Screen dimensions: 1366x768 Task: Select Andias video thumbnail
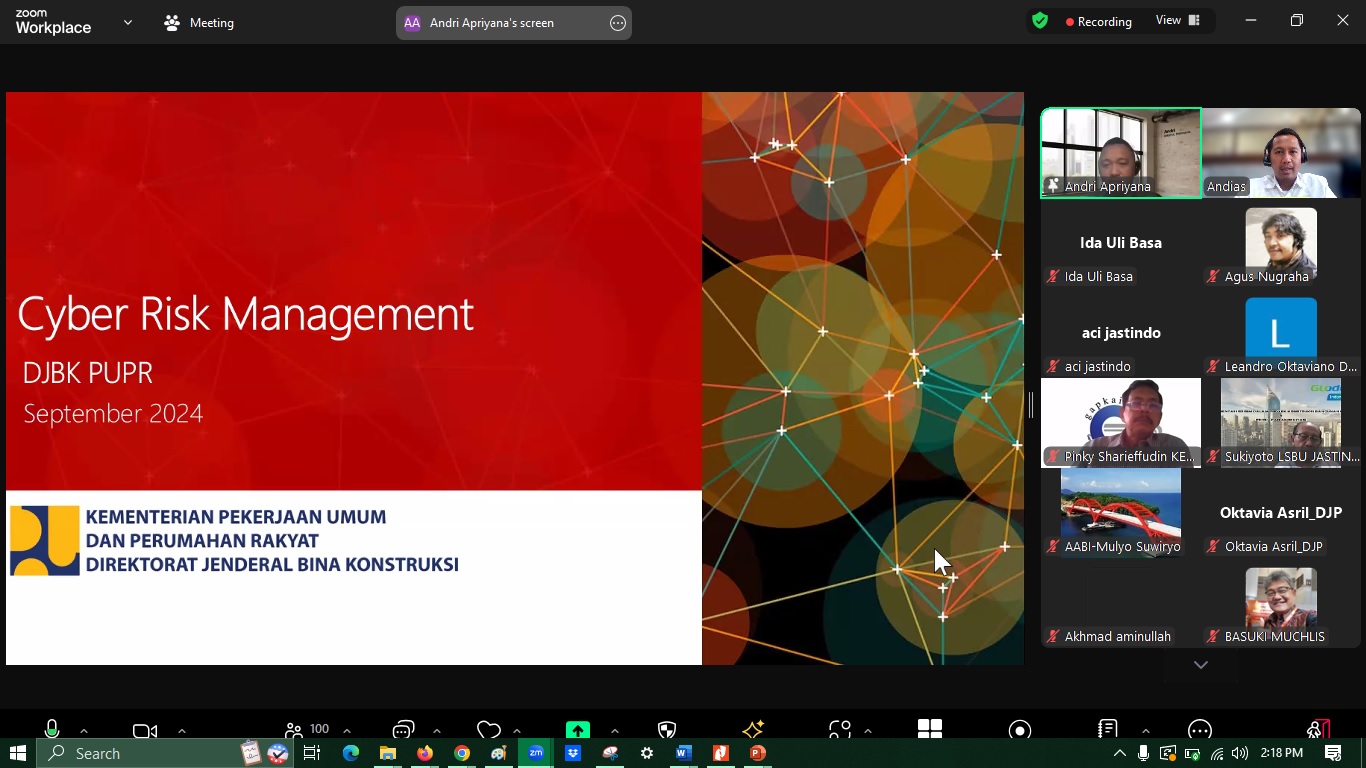(x=1281, y=153)
